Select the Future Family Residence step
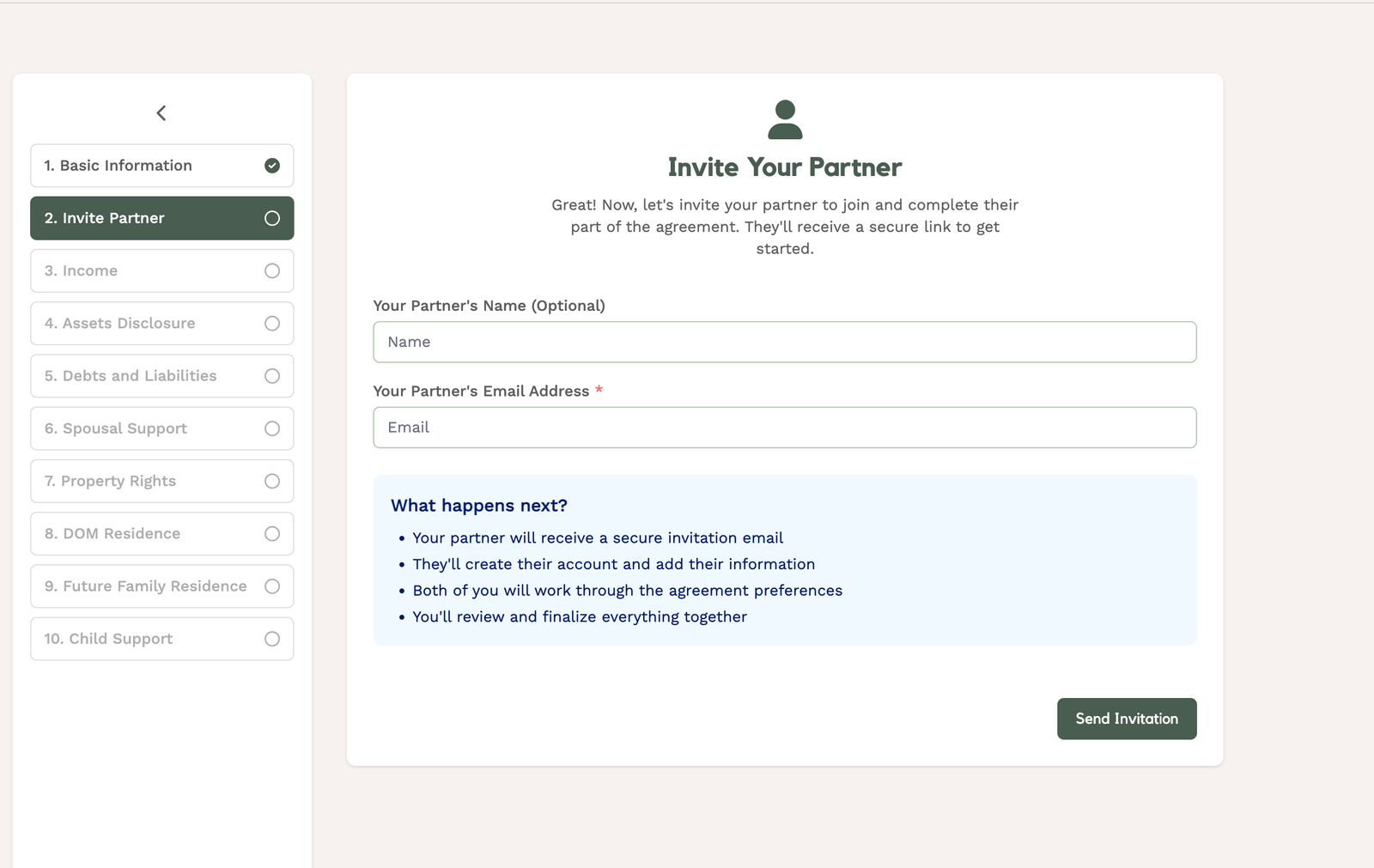Viewport: 1374px width, 868px height. [146, 586]
